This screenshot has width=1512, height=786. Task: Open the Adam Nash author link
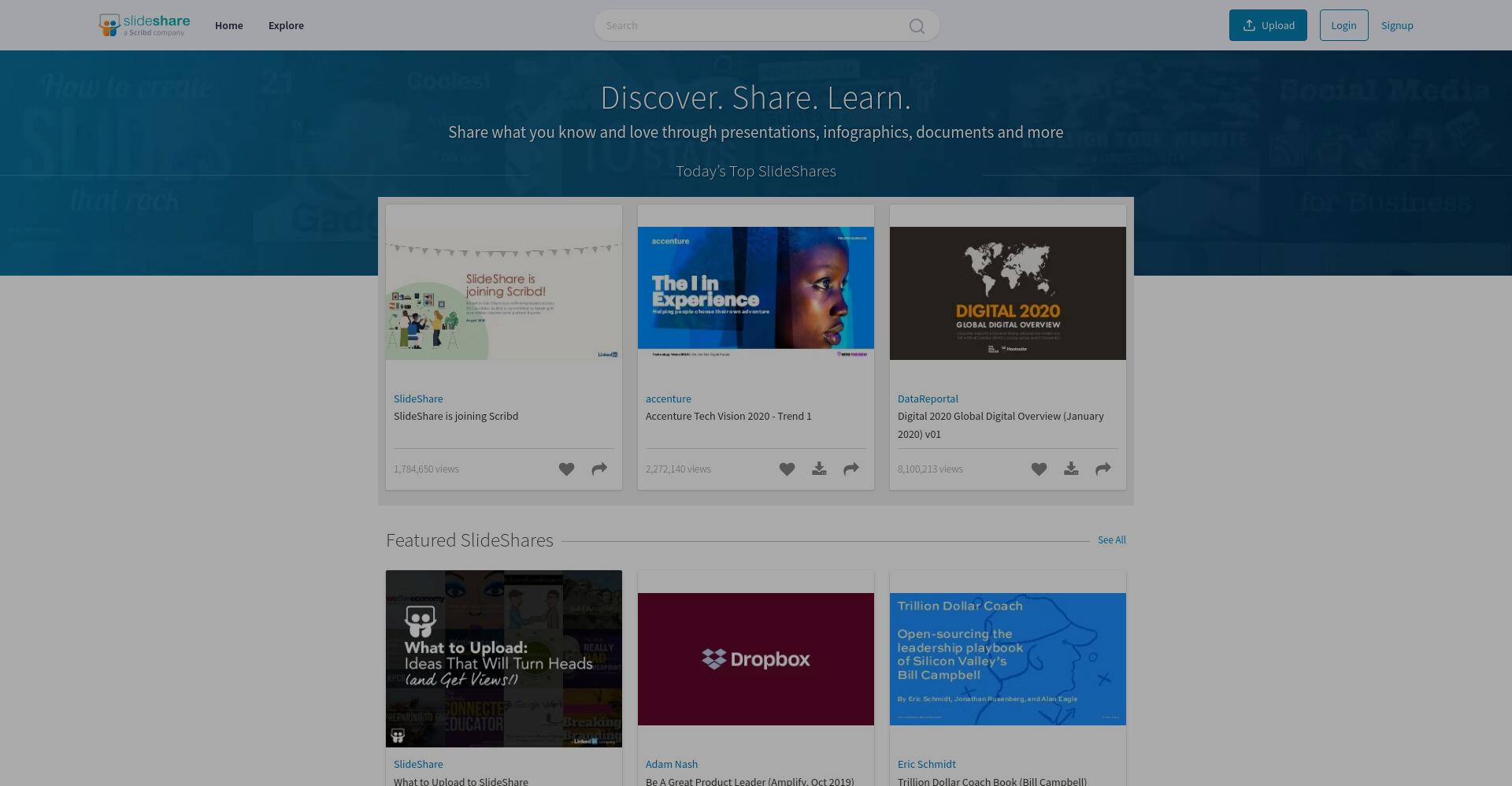click(672, 764)
